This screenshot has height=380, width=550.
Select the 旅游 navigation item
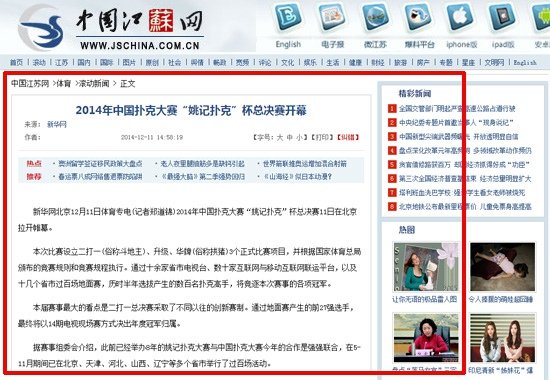(x=400, y=62)
